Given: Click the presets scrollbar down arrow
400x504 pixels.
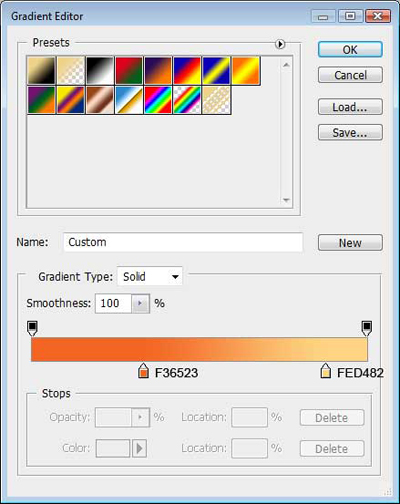Looking at the screenshot, I should (286, 200).
